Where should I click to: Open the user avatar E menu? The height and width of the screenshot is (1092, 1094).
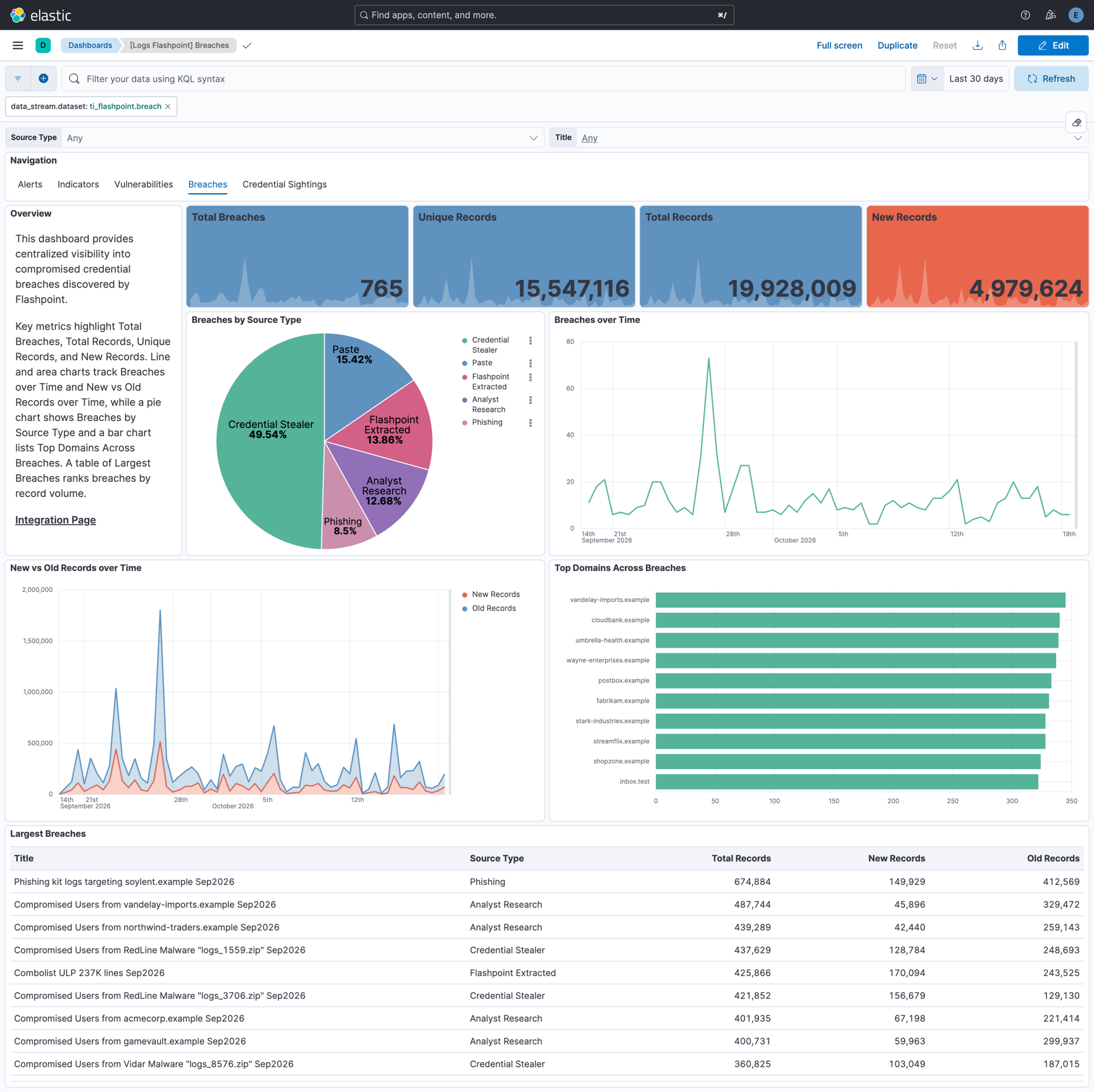(x=1075, y=15)
